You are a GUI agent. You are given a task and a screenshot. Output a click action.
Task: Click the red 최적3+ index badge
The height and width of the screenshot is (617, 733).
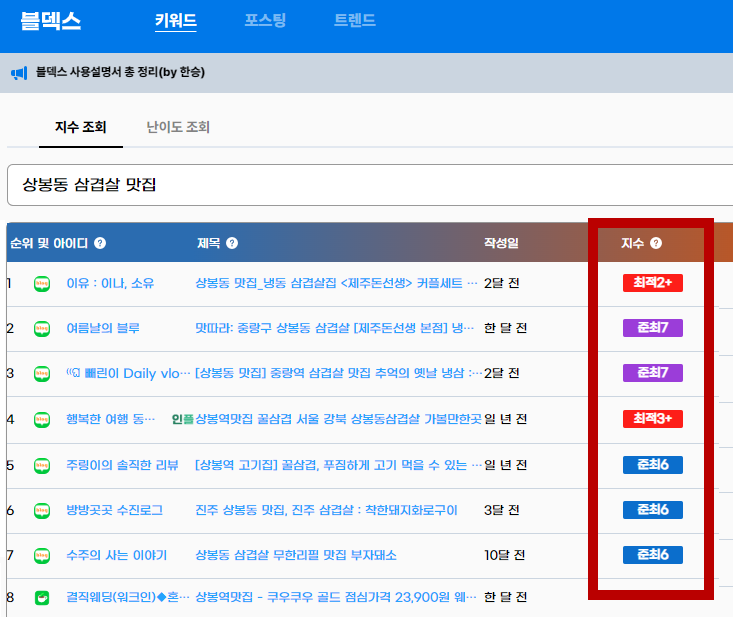pos(653,419)
